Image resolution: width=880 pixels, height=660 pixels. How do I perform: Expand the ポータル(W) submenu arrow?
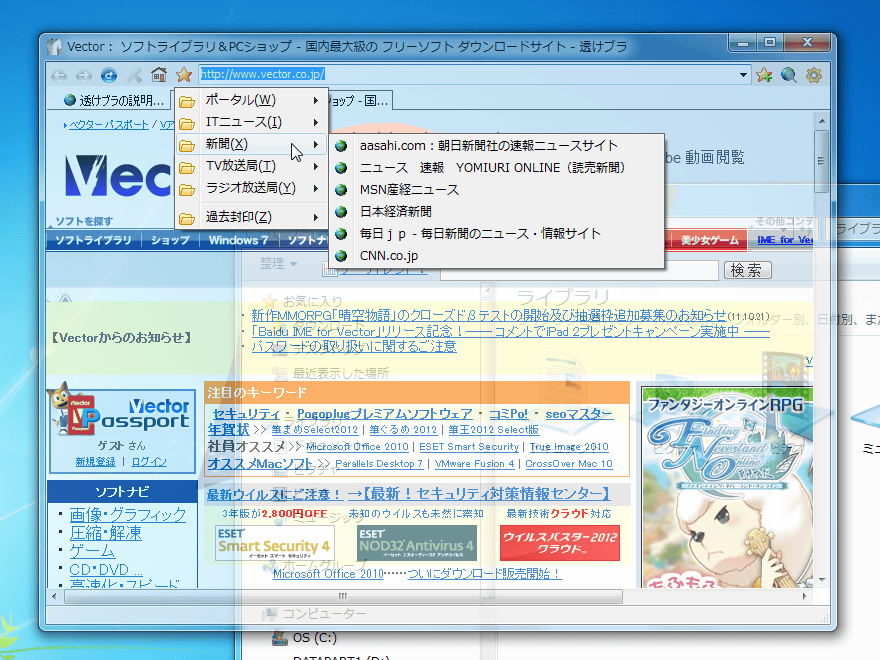pos(316,100)
